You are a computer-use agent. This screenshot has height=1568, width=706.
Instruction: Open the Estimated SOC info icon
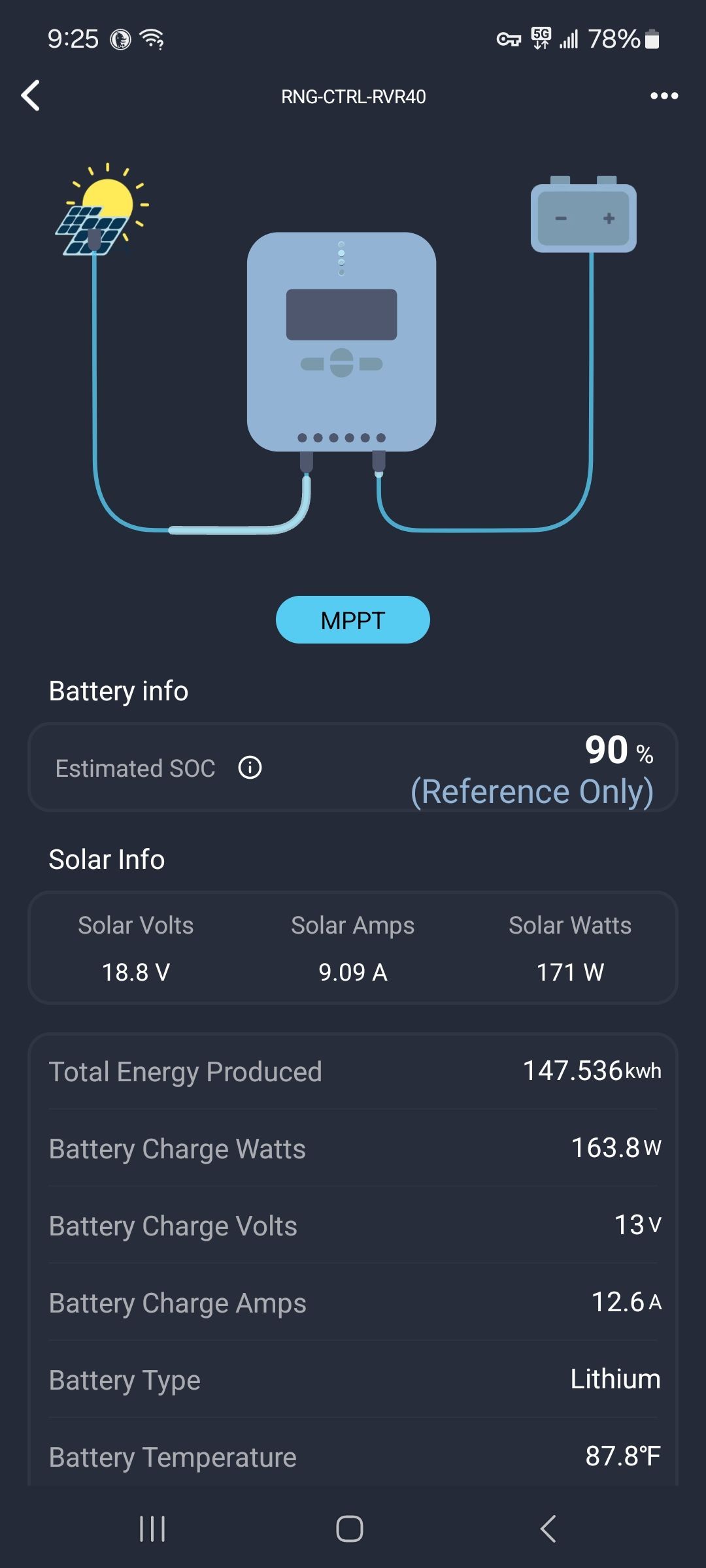250,768
